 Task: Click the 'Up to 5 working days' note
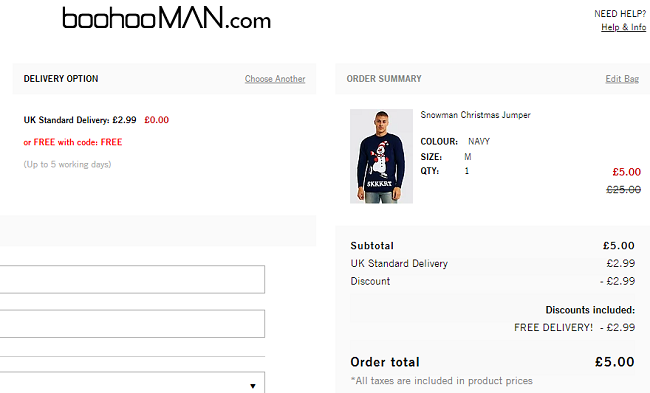click(x=68, y=165)
